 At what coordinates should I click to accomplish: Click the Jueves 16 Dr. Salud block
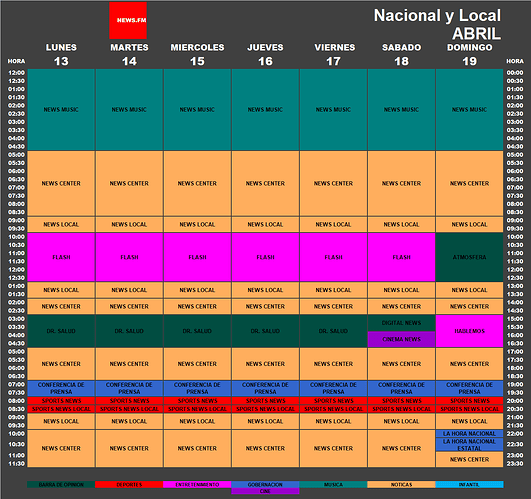266,331
